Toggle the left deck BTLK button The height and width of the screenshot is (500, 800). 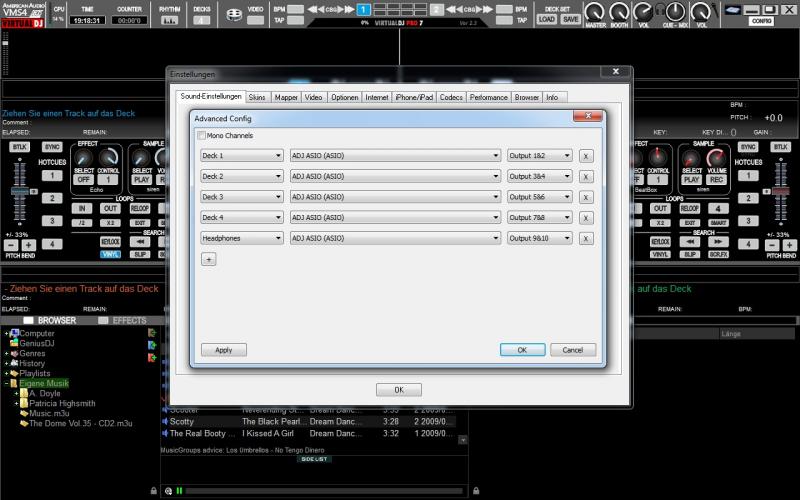point(19,147)
